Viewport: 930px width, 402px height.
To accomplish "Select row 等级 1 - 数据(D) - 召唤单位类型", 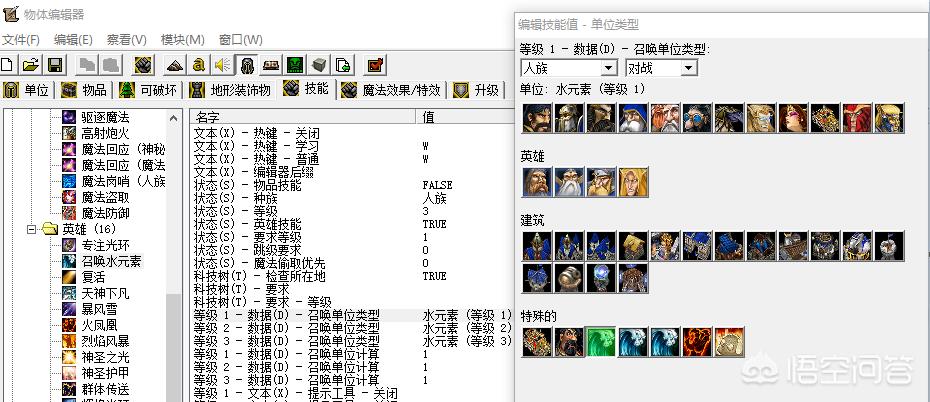I will (x=352, y=315).
